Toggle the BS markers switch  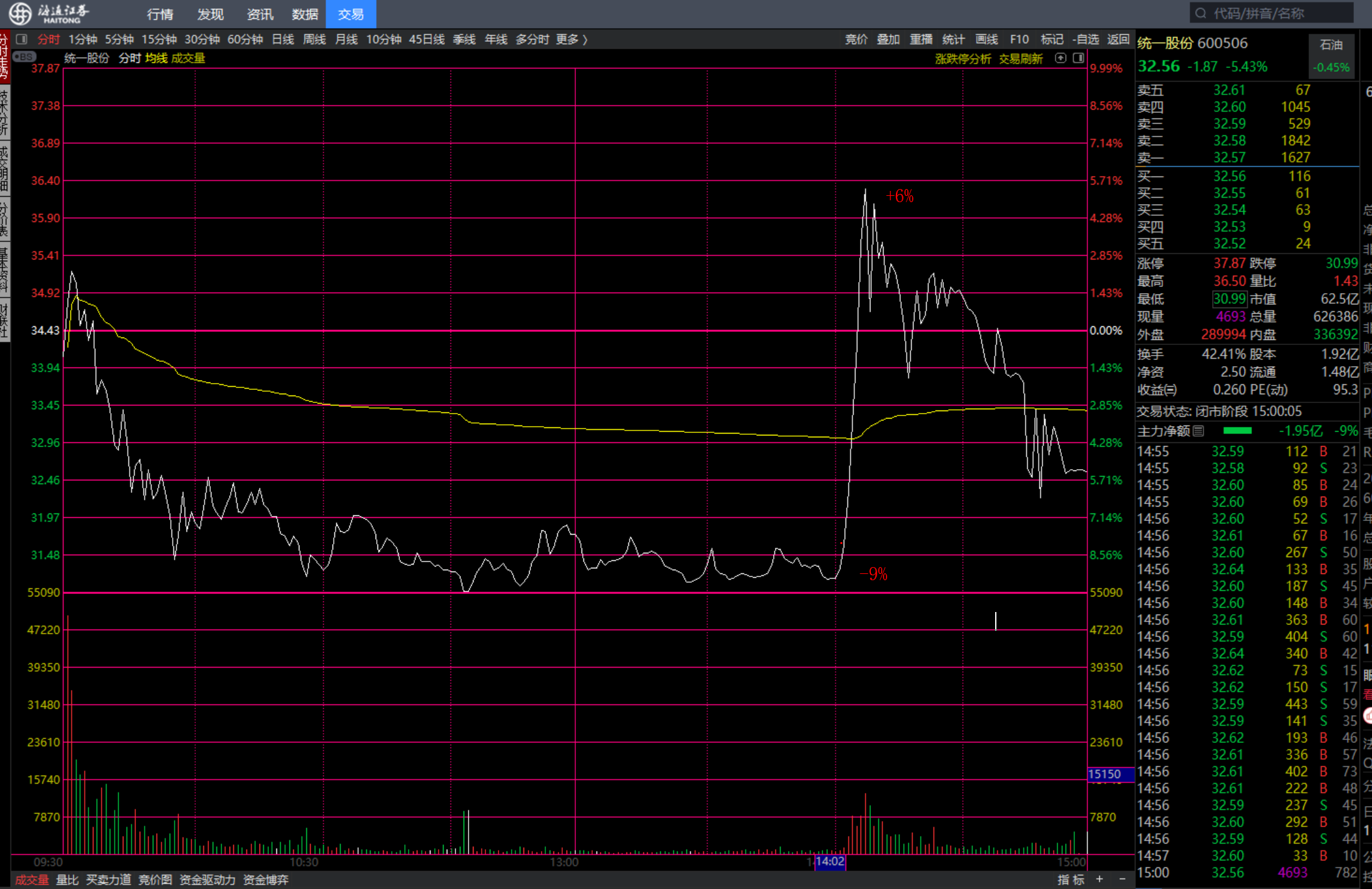(24, 57)
